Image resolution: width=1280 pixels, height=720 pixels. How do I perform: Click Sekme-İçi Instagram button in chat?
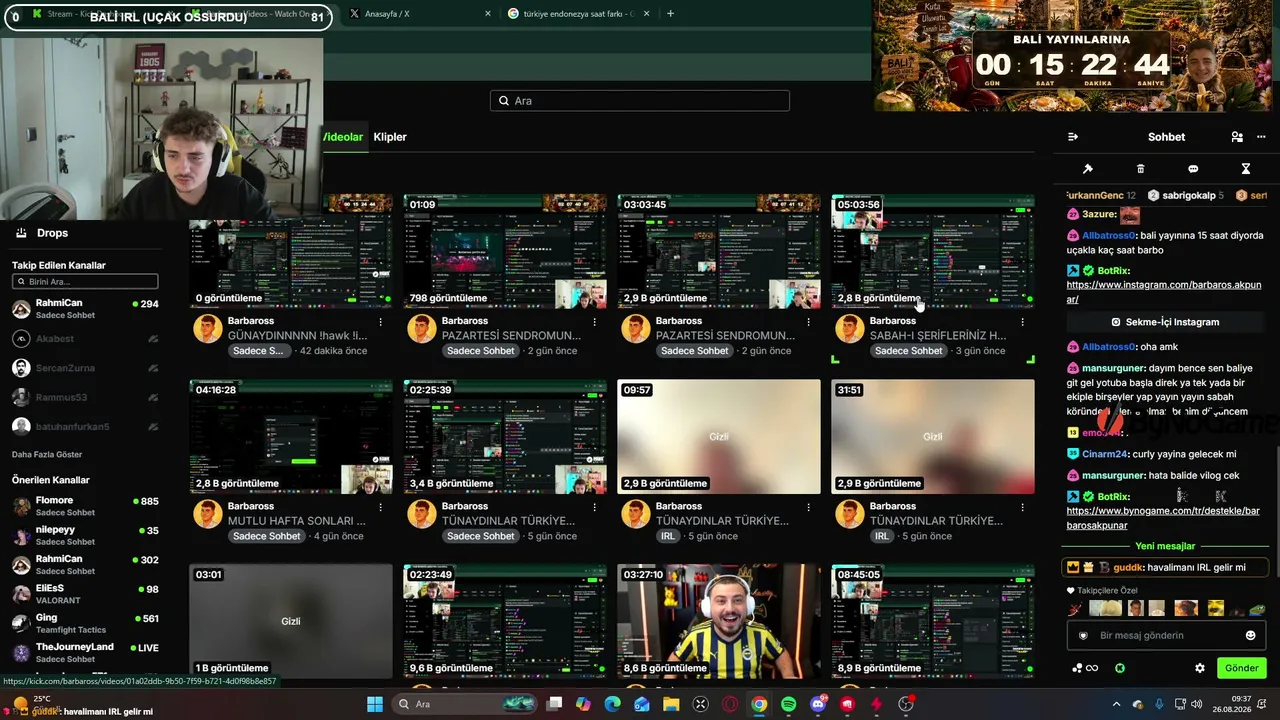(1165, 322)
